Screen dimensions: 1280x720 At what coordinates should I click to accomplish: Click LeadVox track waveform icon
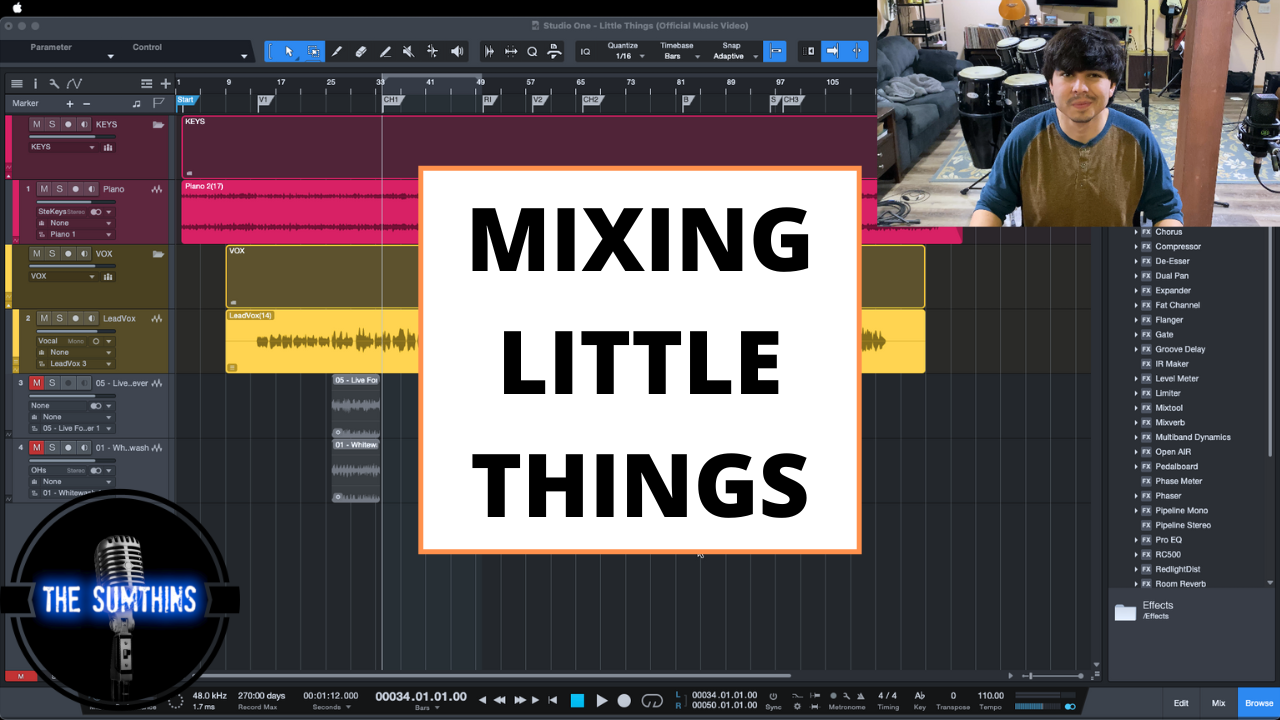[157, 319]
